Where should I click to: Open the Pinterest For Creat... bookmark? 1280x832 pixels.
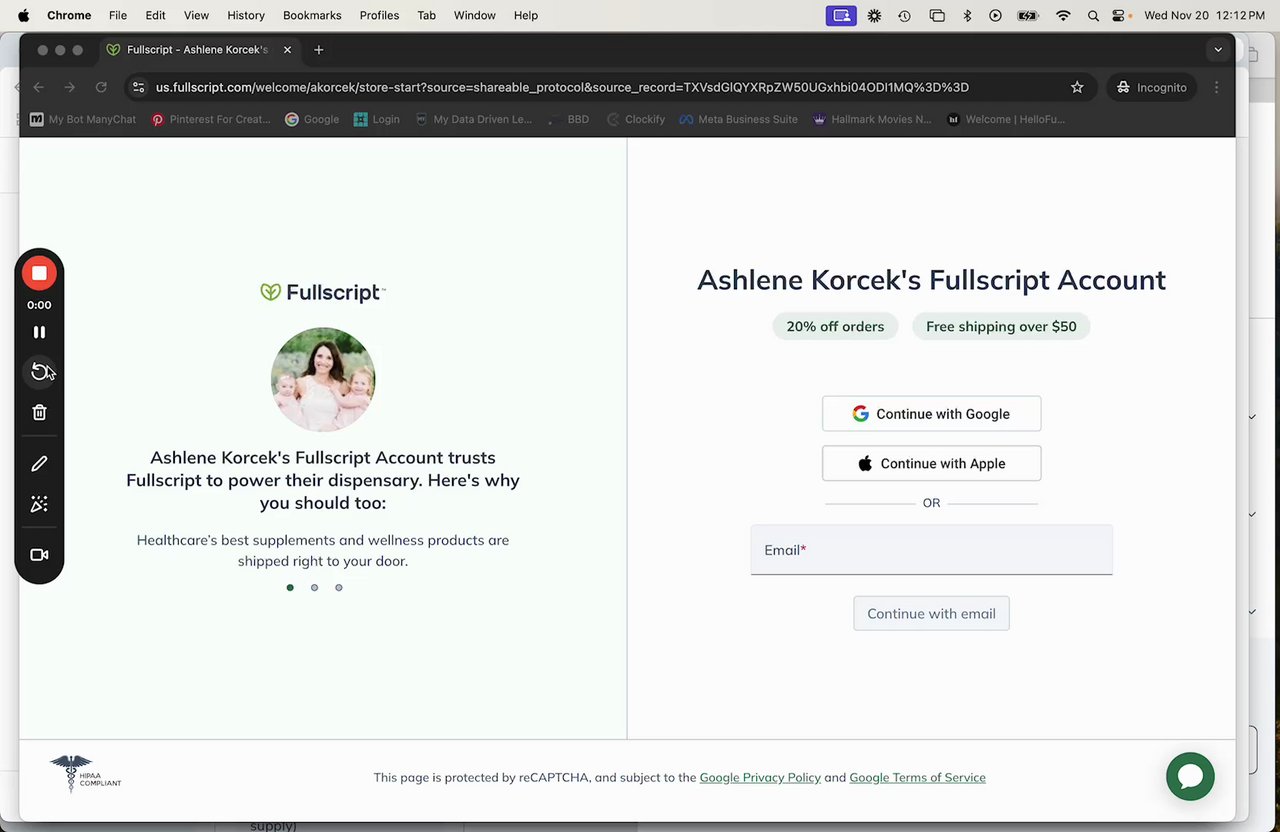point(211,119)
